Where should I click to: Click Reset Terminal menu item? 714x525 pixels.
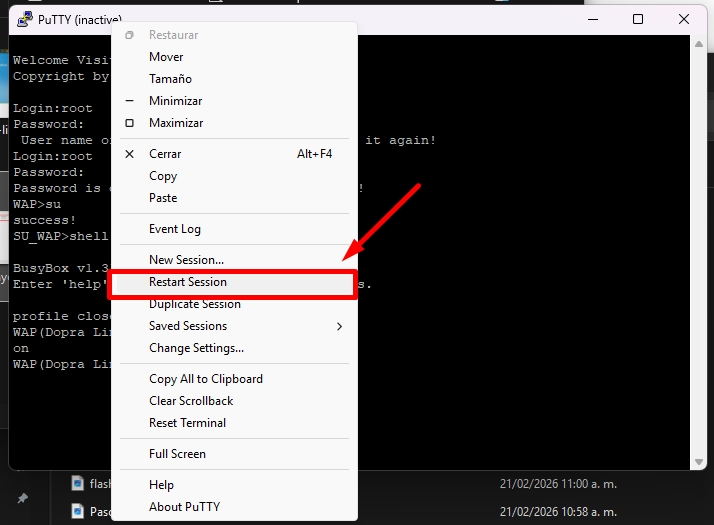point(187,423)
